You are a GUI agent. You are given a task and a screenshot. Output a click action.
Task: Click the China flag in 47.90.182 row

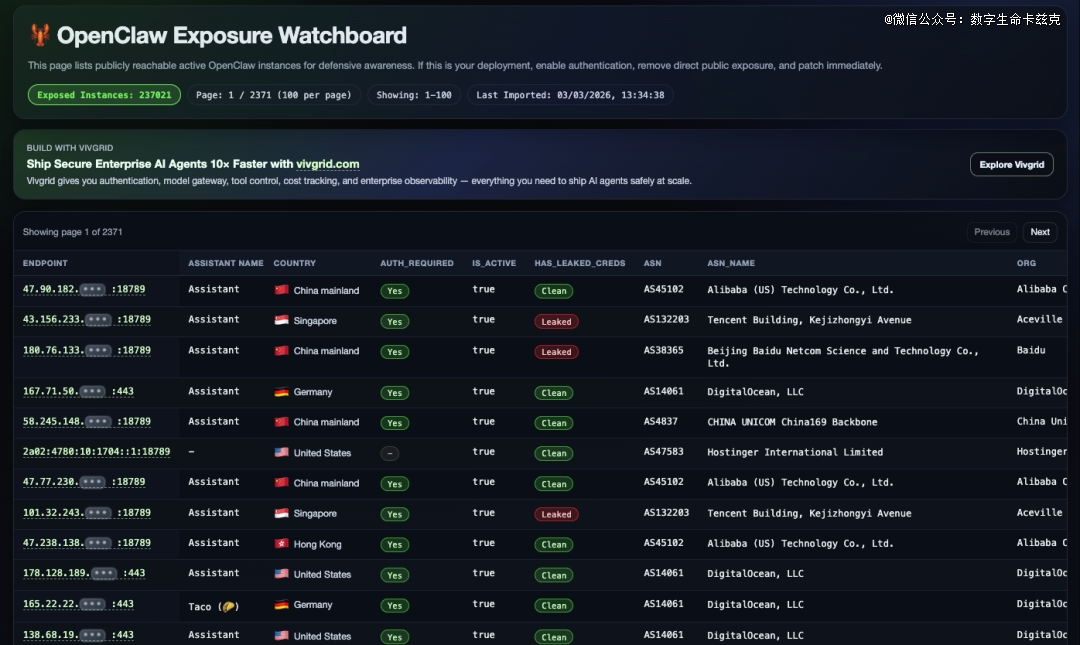coord(281,291)
